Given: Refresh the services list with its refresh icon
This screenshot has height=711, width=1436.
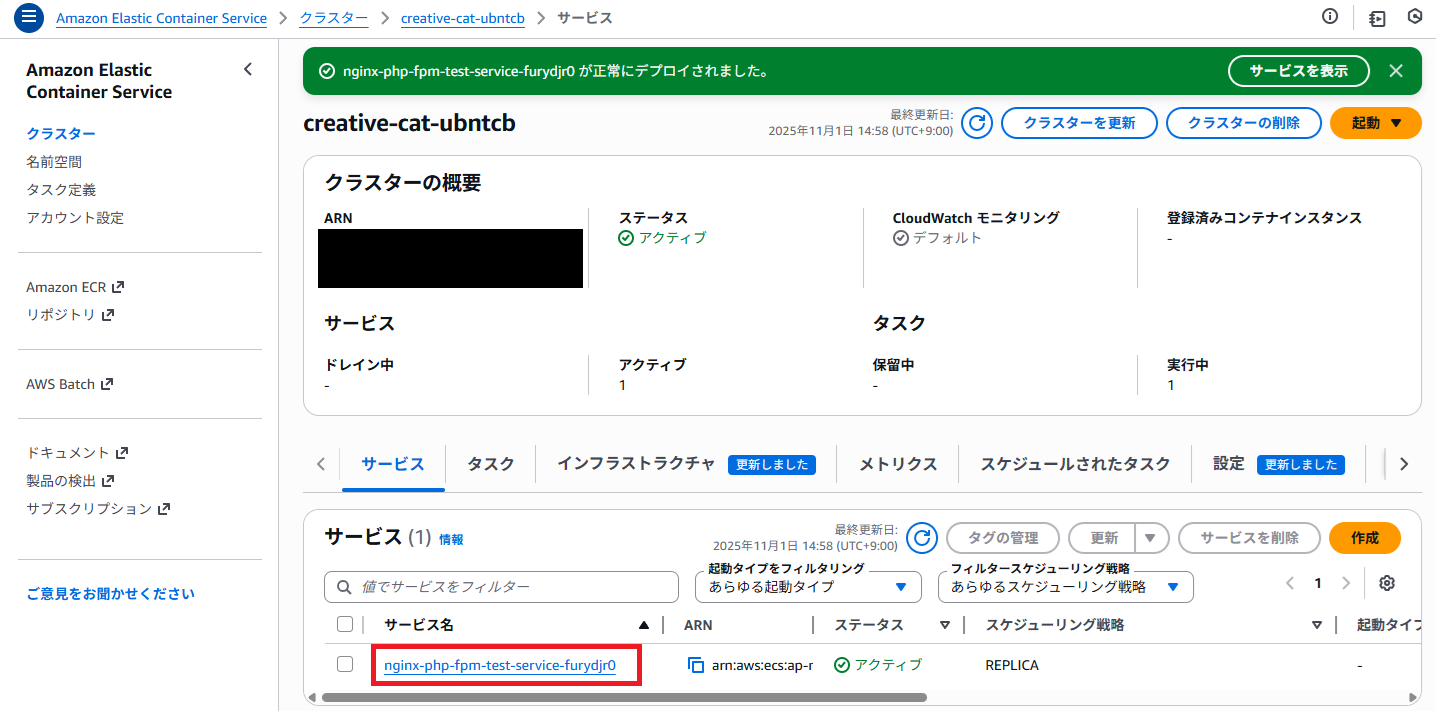Looking at the screenshot, I should (x=921, y=538).
